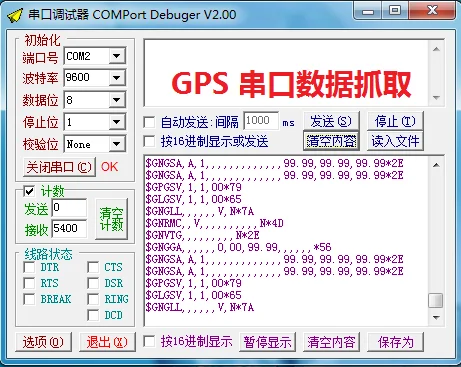This screenshot has height=367, width=461.
Task: Click the 读入文件 button
Action: pos(395,141)
